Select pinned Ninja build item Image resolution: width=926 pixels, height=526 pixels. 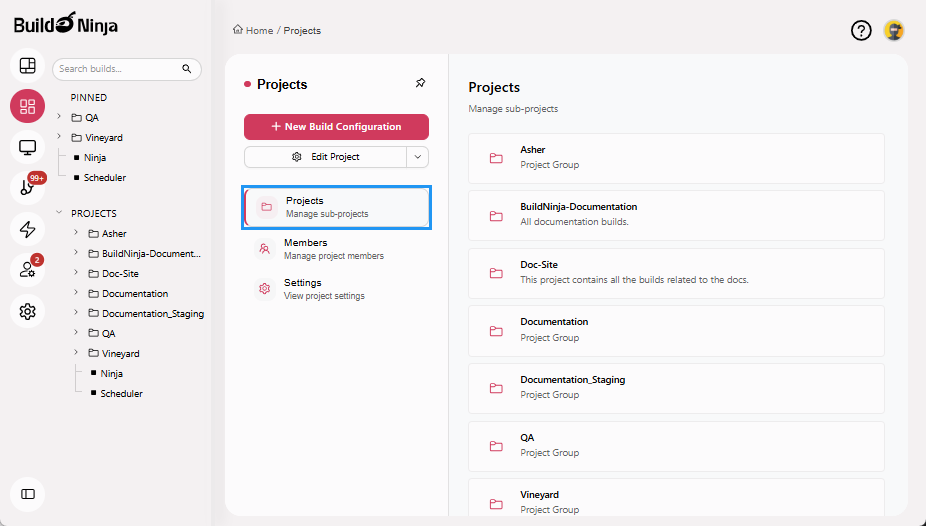(x=94, y=158)
